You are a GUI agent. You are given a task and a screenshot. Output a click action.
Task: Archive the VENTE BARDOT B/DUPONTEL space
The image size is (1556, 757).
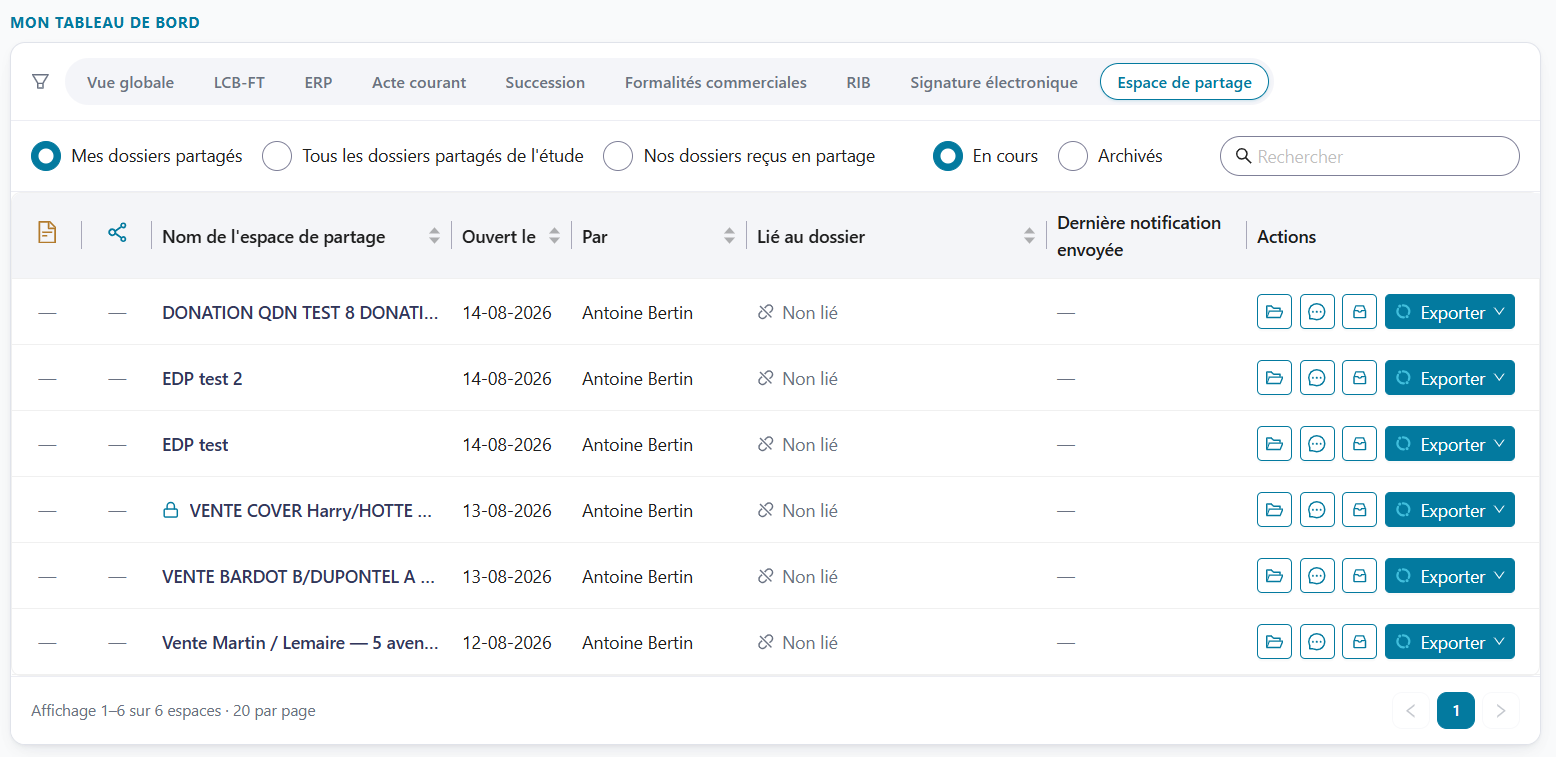(x=1360, y=576)
